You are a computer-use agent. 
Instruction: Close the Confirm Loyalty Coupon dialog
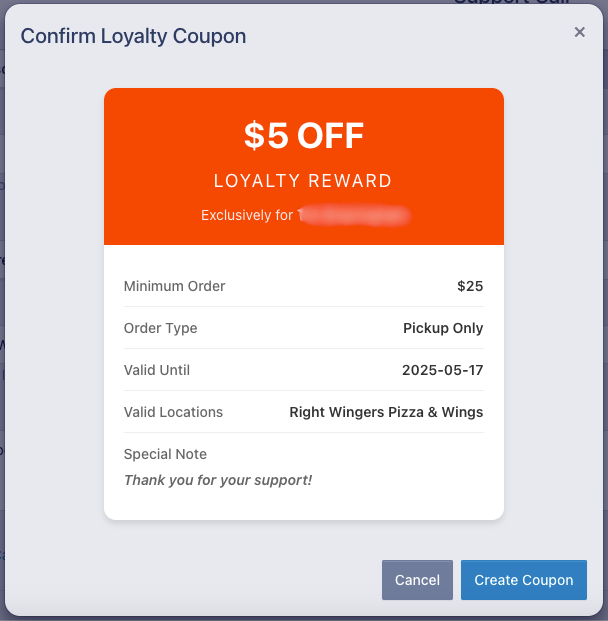click(x=580, y=32)
